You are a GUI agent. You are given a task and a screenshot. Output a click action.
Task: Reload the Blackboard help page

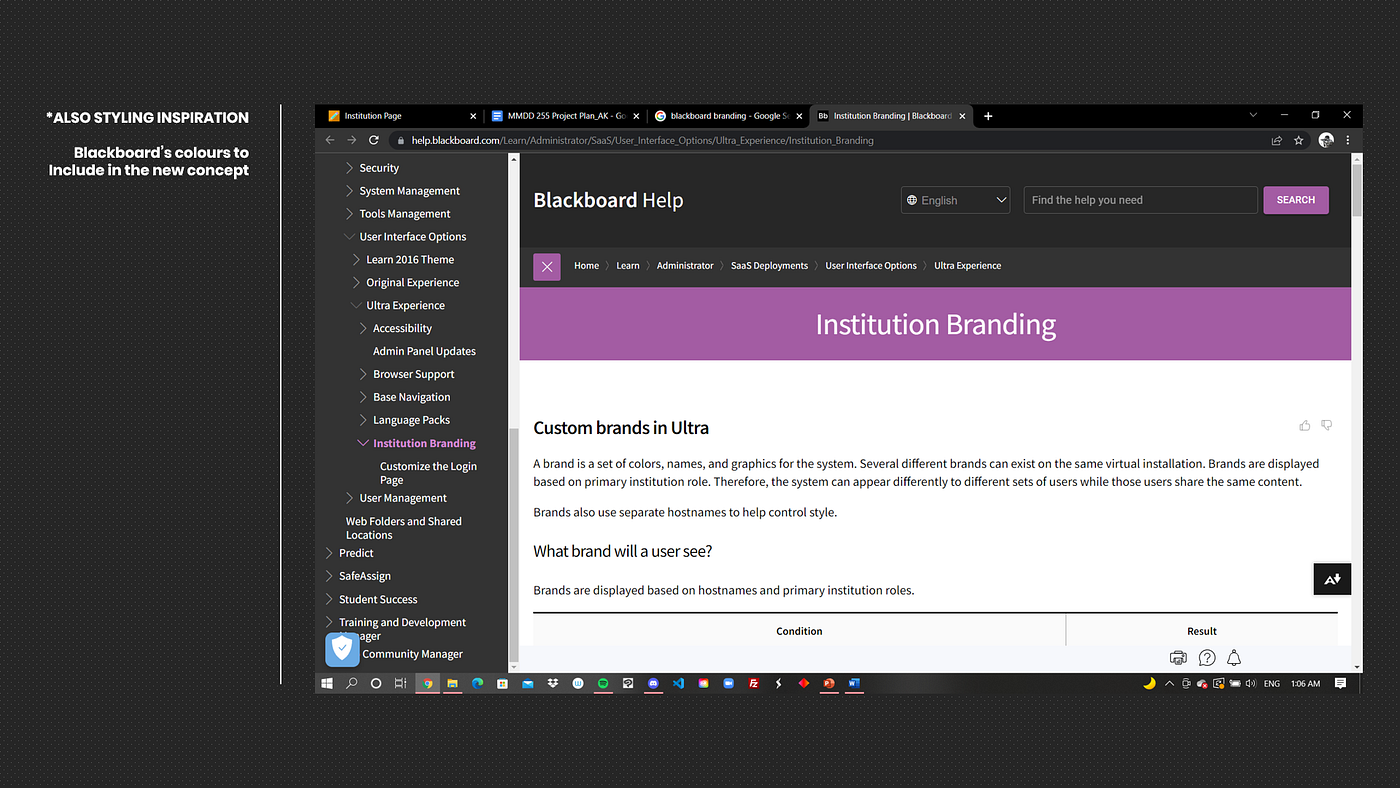pyautogui.click(x=374, y=141)
